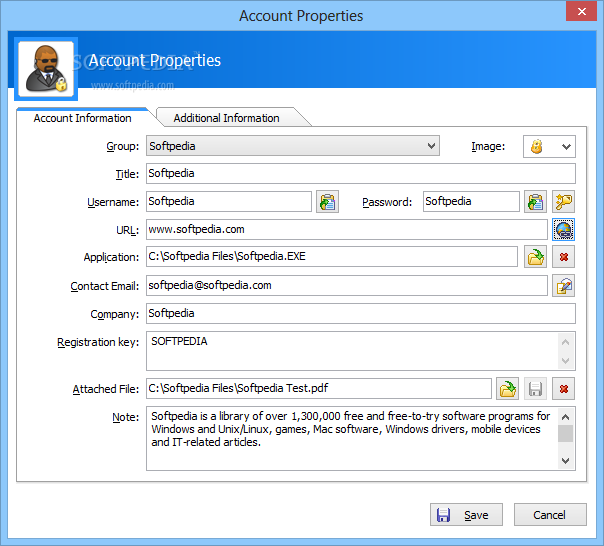Switch to the Additional Information tab
604x546 pixels.
226,118
